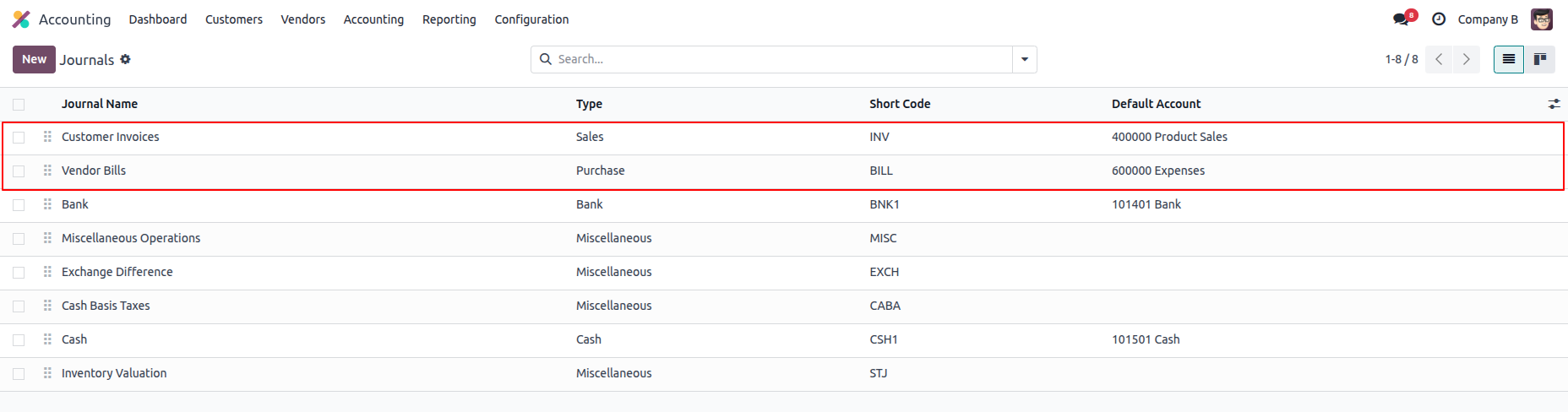This screenshot has height=412, width=1568.
Task: Select the Inventory Valuation row checkbox
Action: 19,374
